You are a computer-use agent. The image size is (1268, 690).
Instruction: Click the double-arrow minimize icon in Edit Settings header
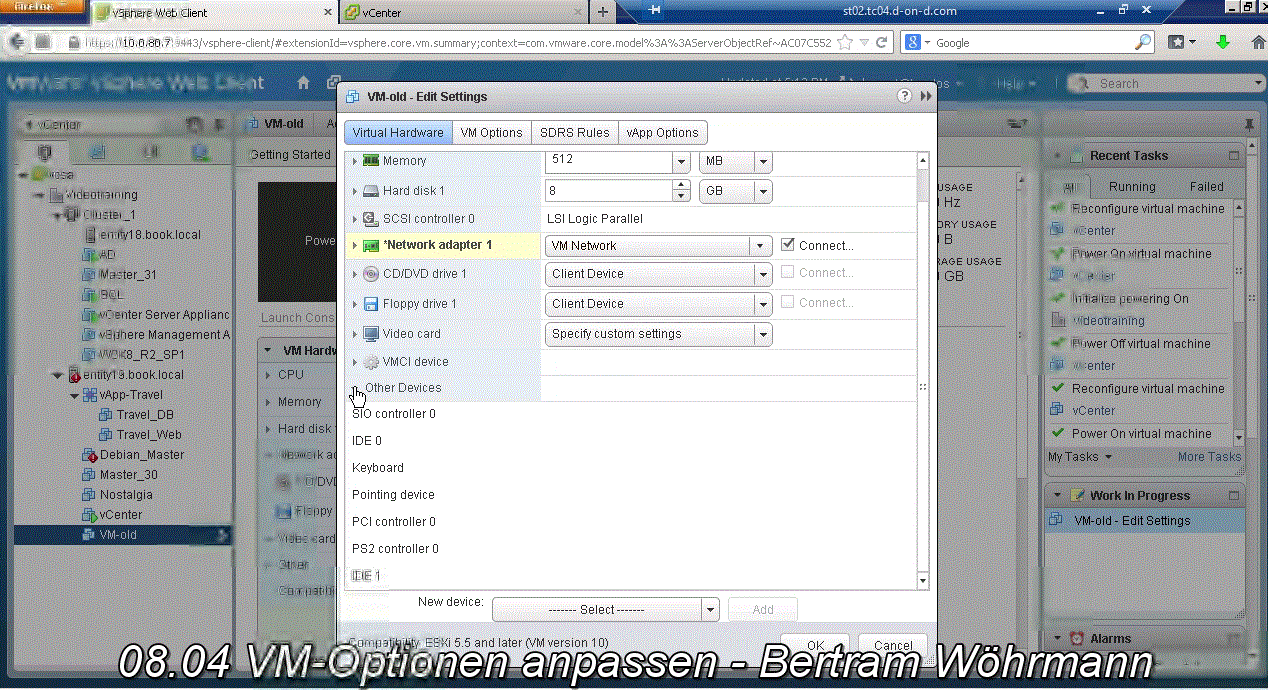[x=926, y=96]
